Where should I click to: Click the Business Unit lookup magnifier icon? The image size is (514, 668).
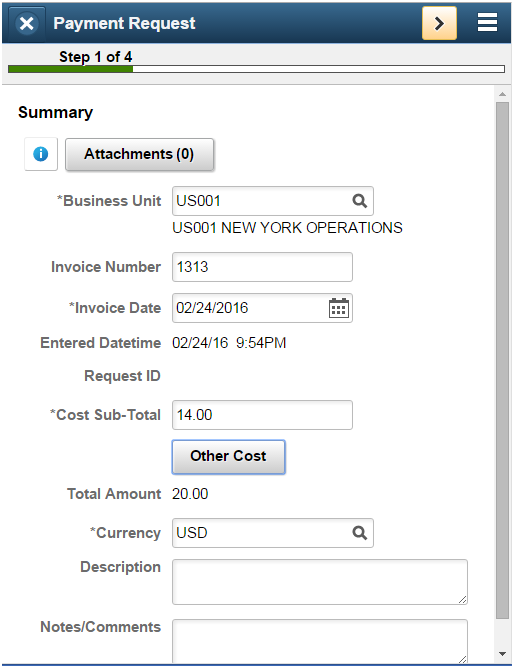(359, 201)
